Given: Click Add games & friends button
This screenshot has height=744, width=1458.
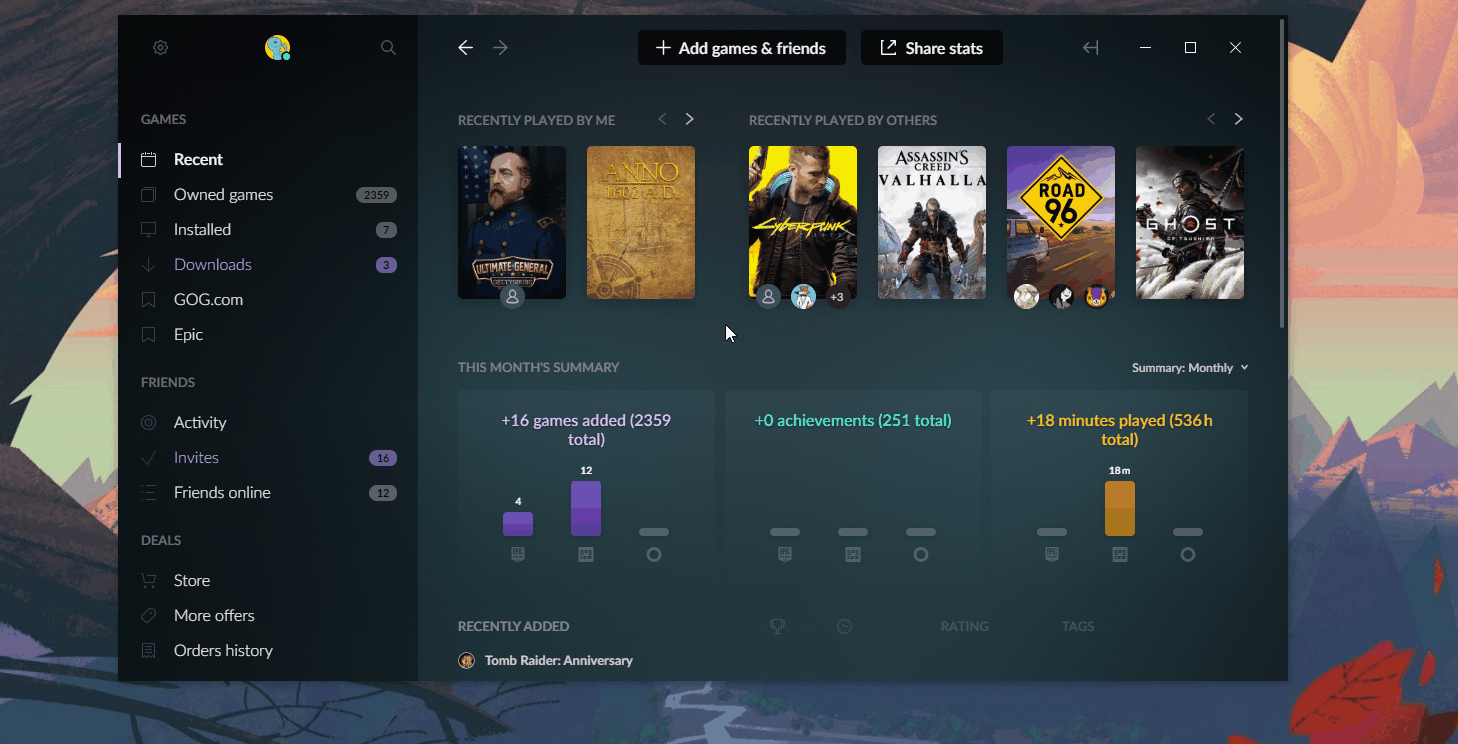Looking at the screenshot, I should 741,47.
